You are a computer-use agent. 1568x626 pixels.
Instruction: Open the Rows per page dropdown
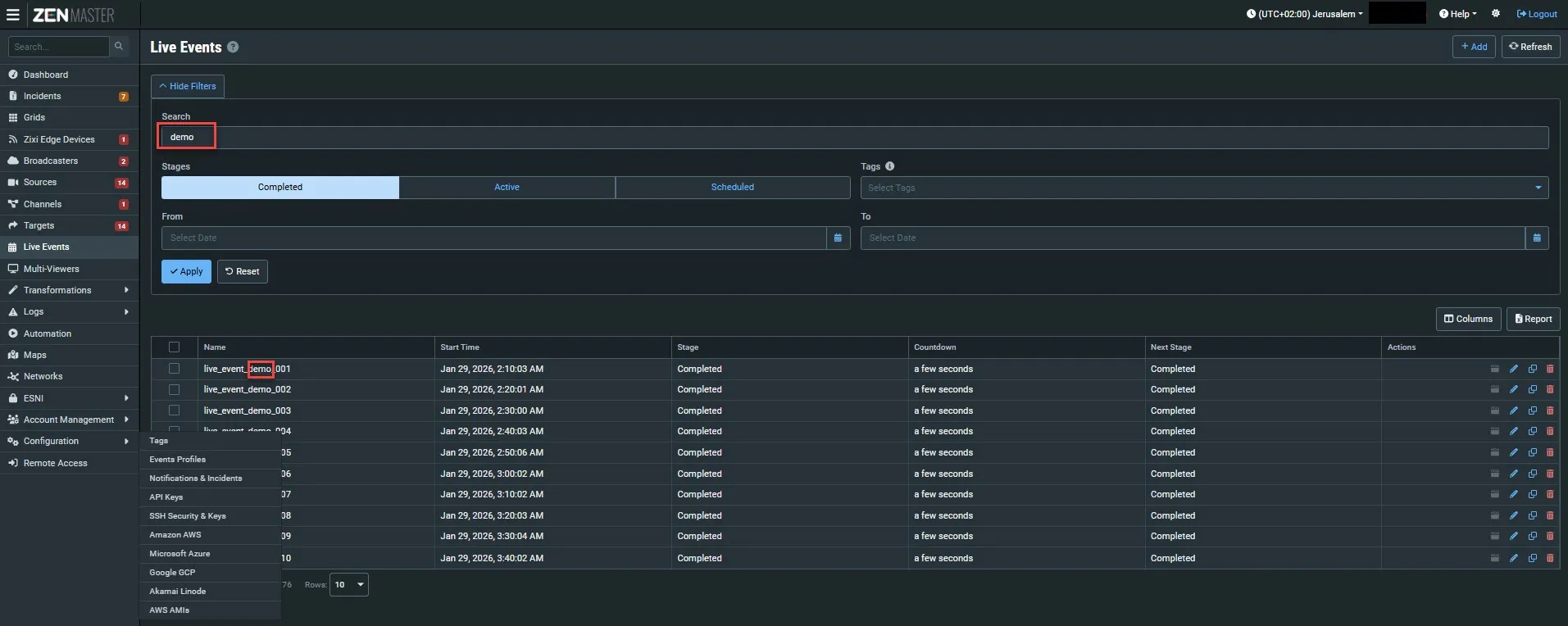(x=348, y=584)
